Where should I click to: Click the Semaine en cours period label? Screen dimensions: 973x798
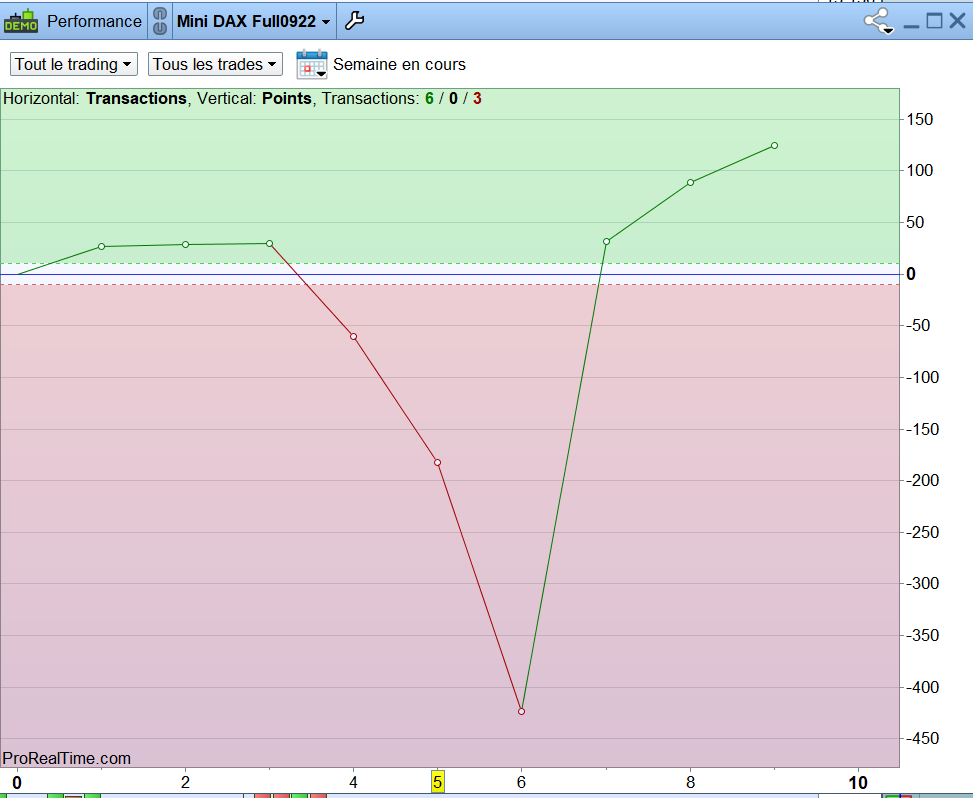(399, 64)
